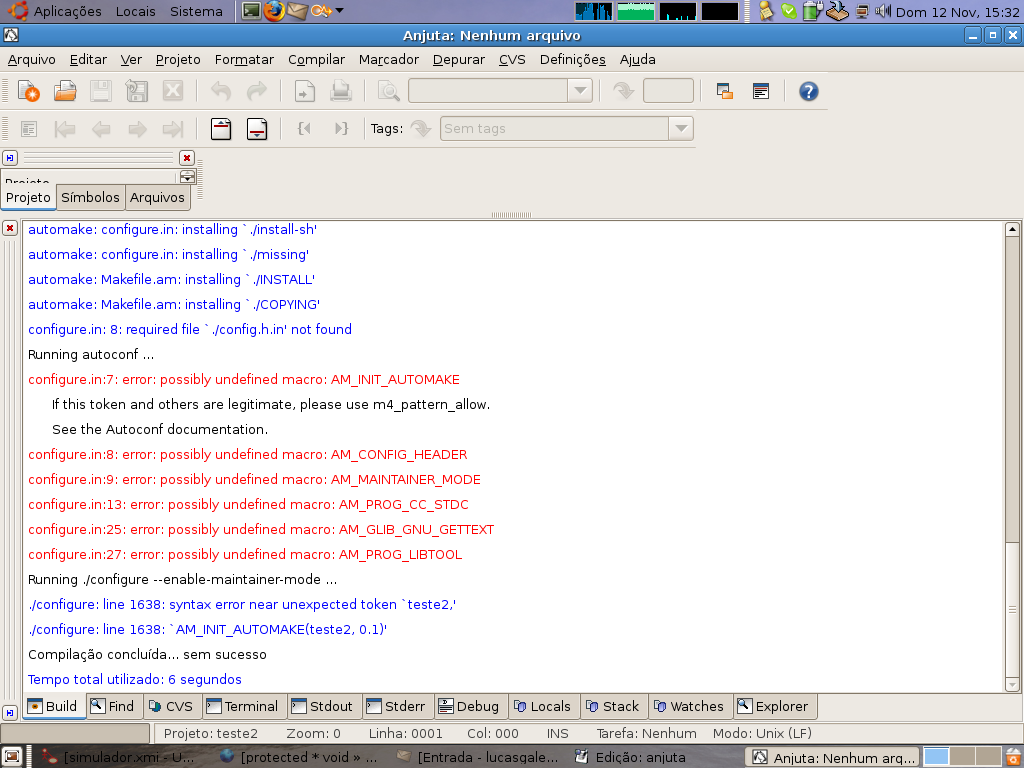Jump to the block end brace icon
This screenshot has width=1024, height=768.
pos(340,129)
